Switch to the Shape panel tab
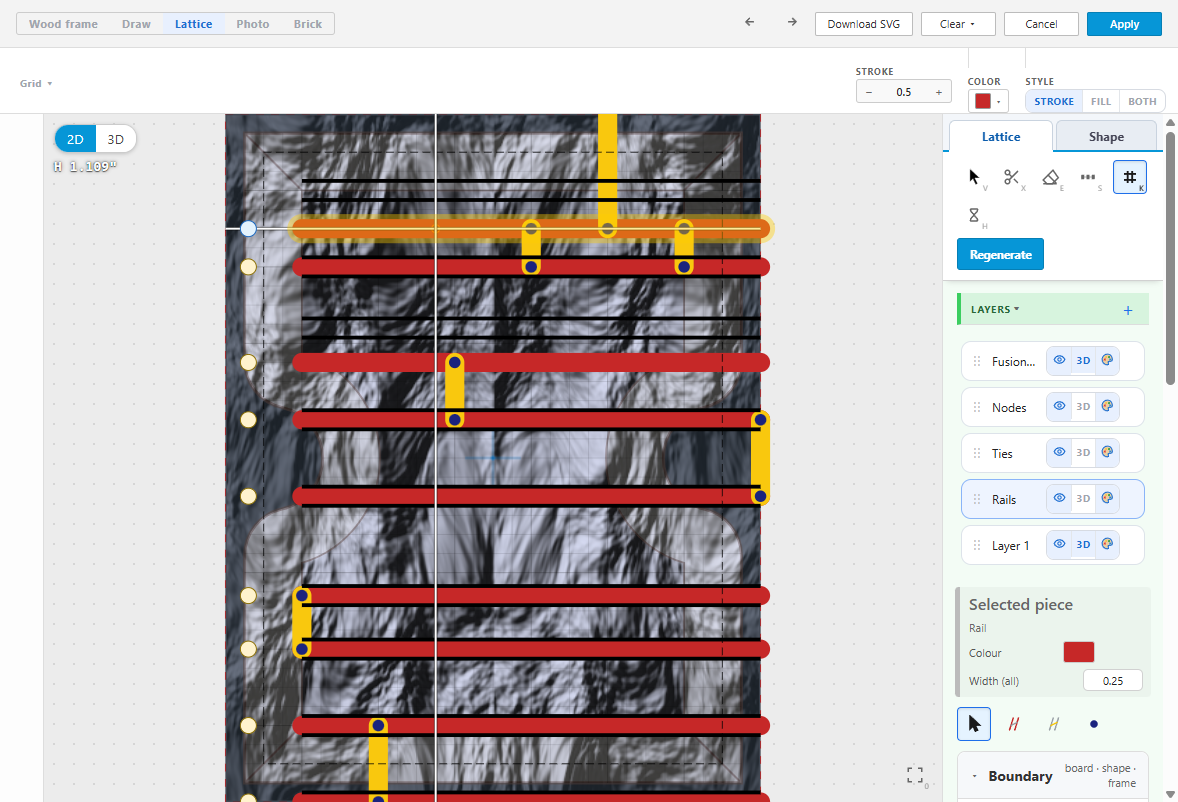The height and width of the screenshot is (802, 1178). [x=1106, y=137]
